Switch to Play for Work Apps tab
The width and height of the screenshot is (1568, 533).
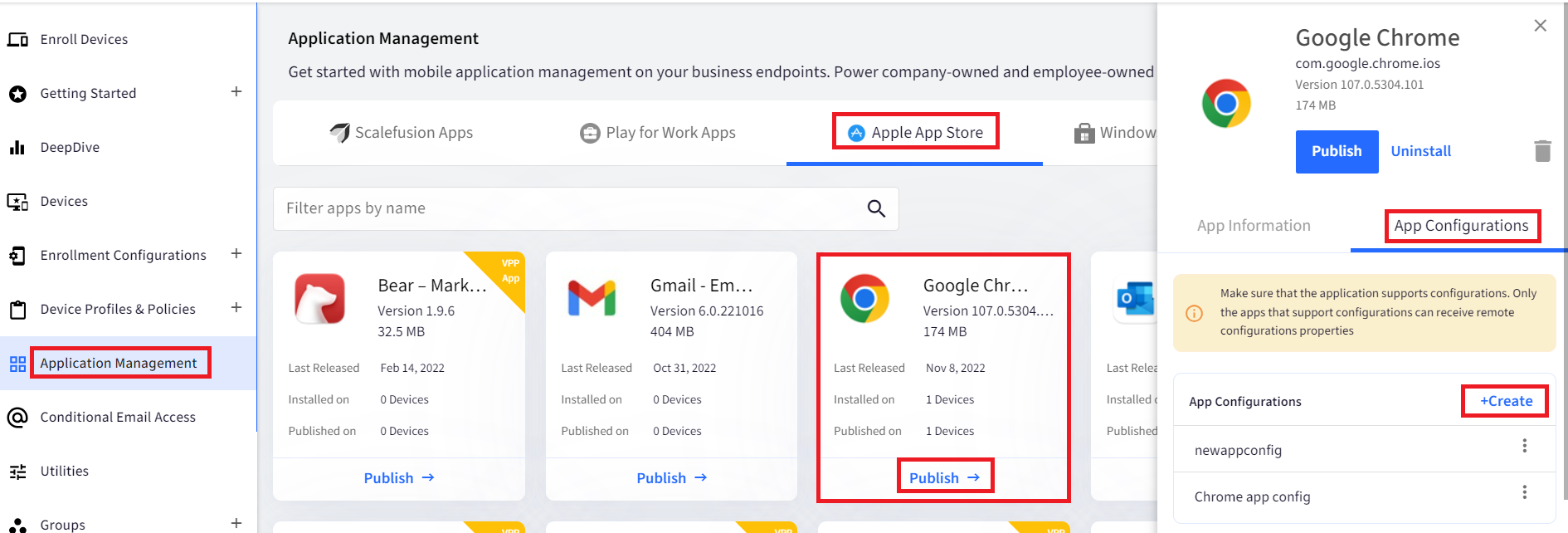click(x=658, y=133)
